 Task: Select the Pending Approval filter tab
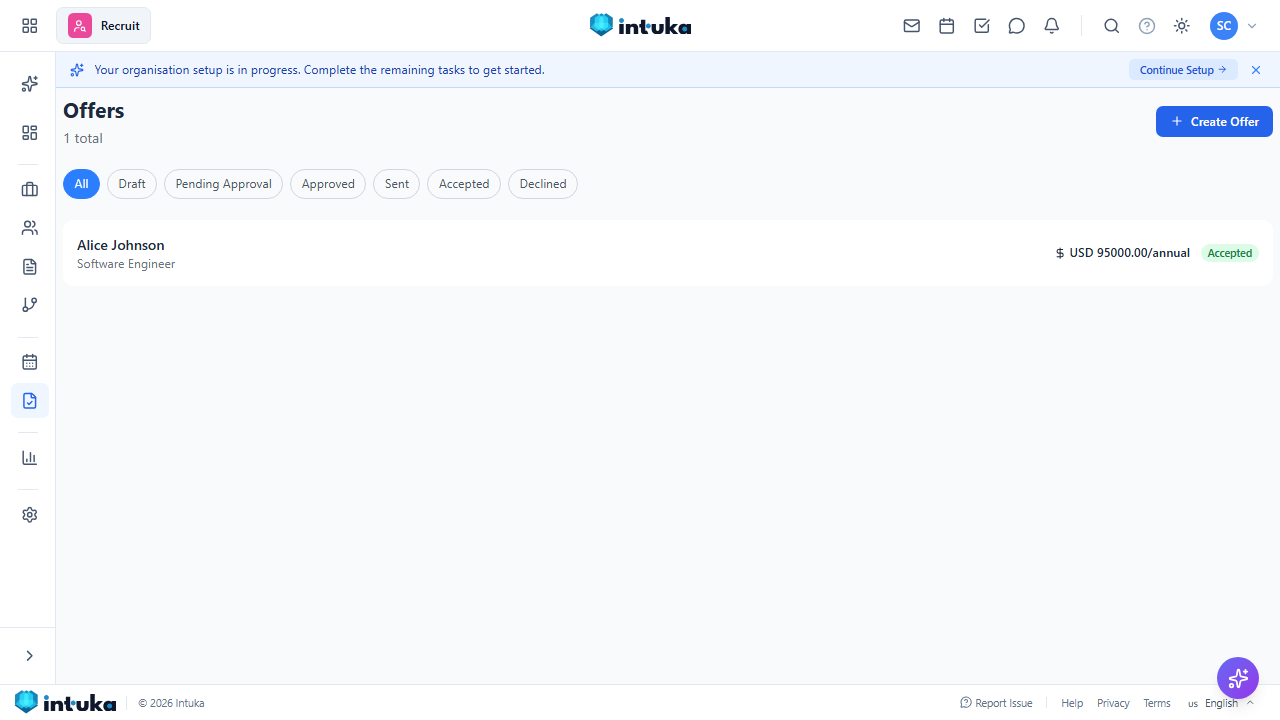pyautogui.click(x=224, y=184)
